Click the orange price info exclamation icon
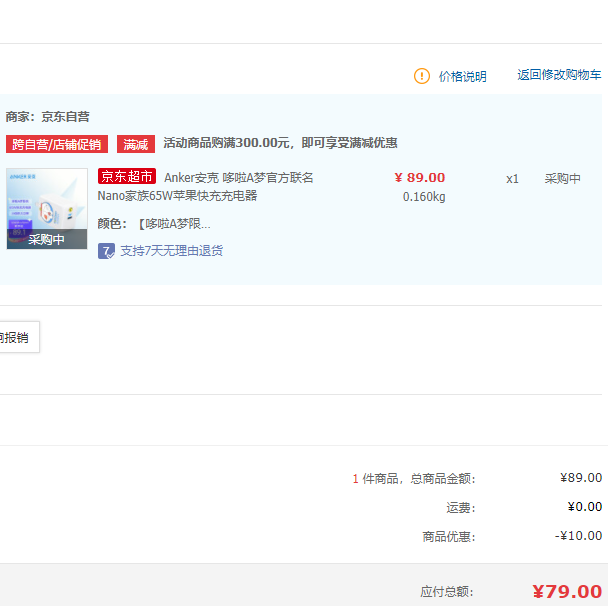Viewport: 608px width, 606px height. point(421,76)
